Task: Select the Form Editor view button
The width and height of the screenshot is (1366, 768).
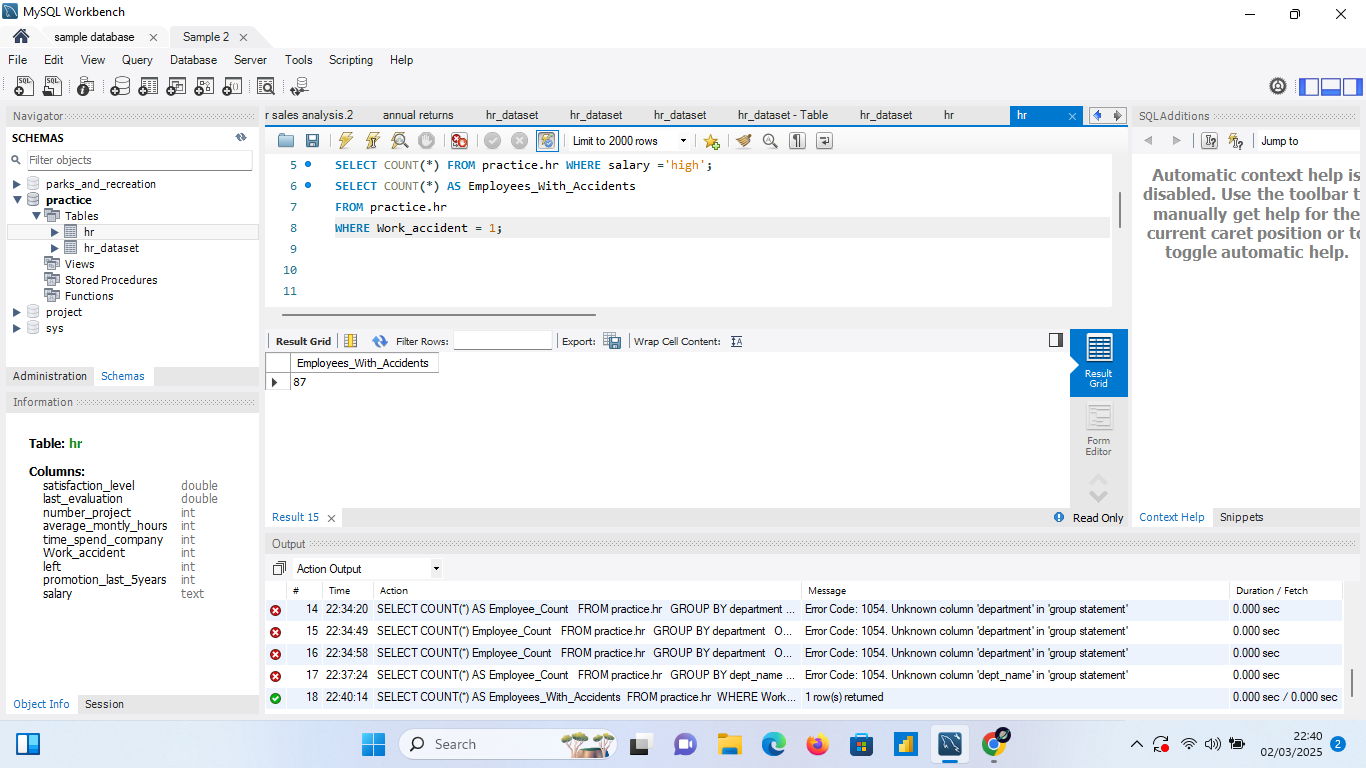Action: tap(1098, 431)
